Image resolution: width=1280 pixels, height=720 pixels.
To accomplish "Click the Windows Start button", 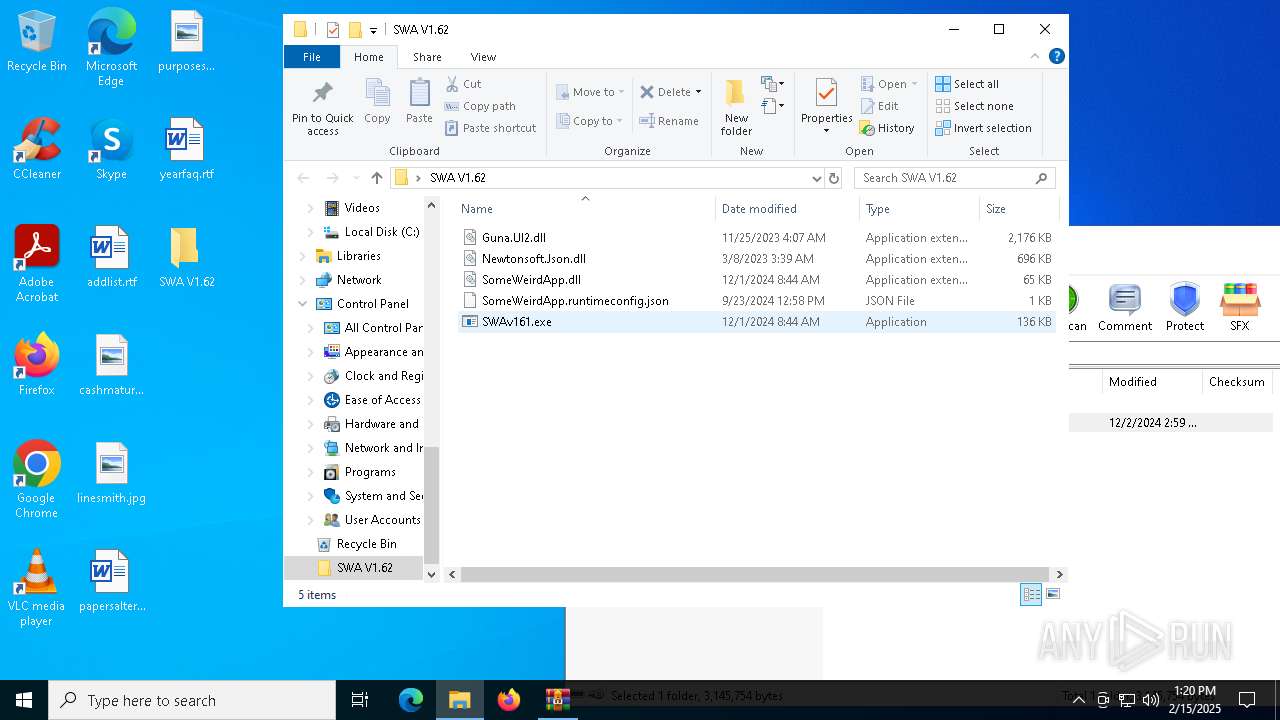I will [24, 700].
